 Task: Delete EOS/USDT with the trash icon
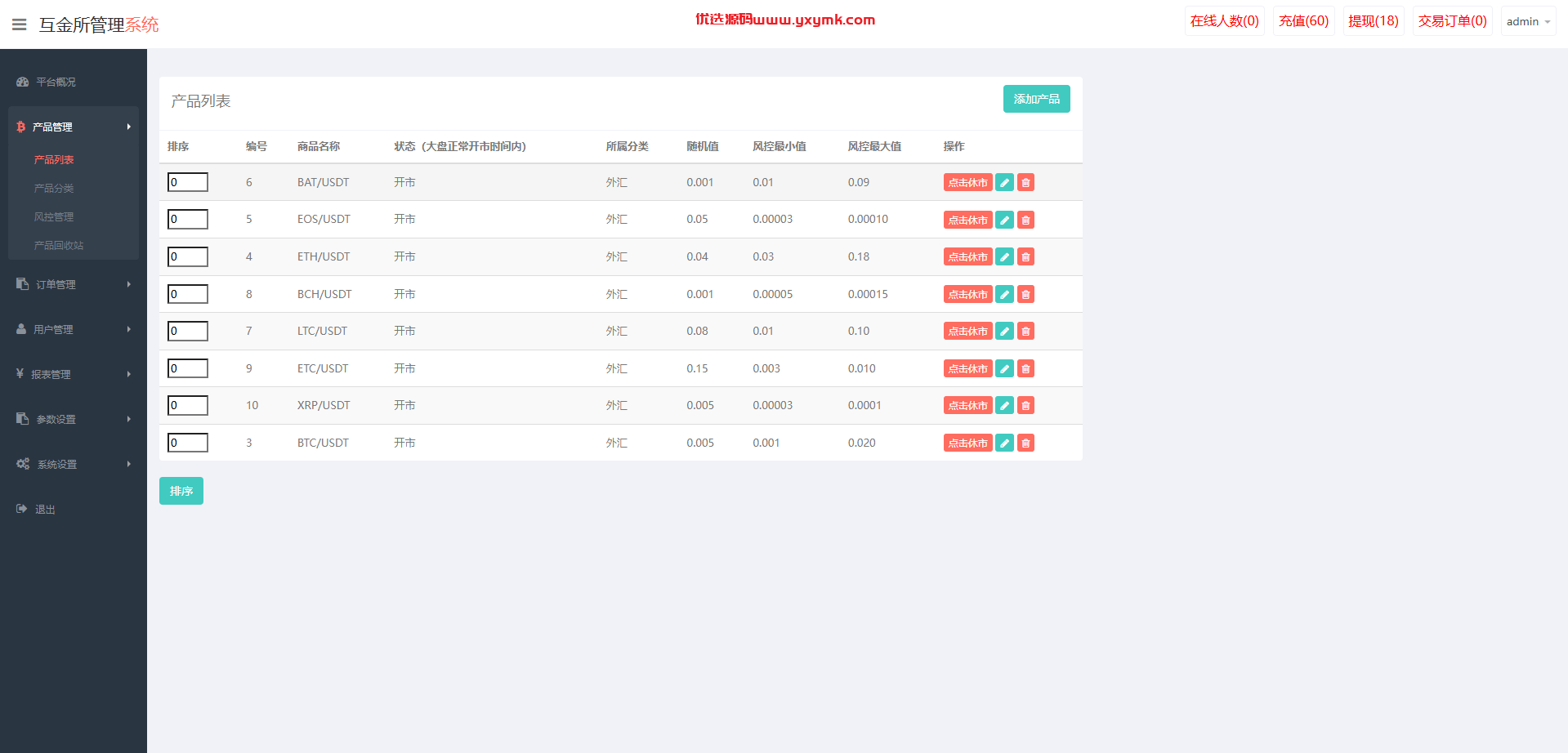coord(1026,220)
